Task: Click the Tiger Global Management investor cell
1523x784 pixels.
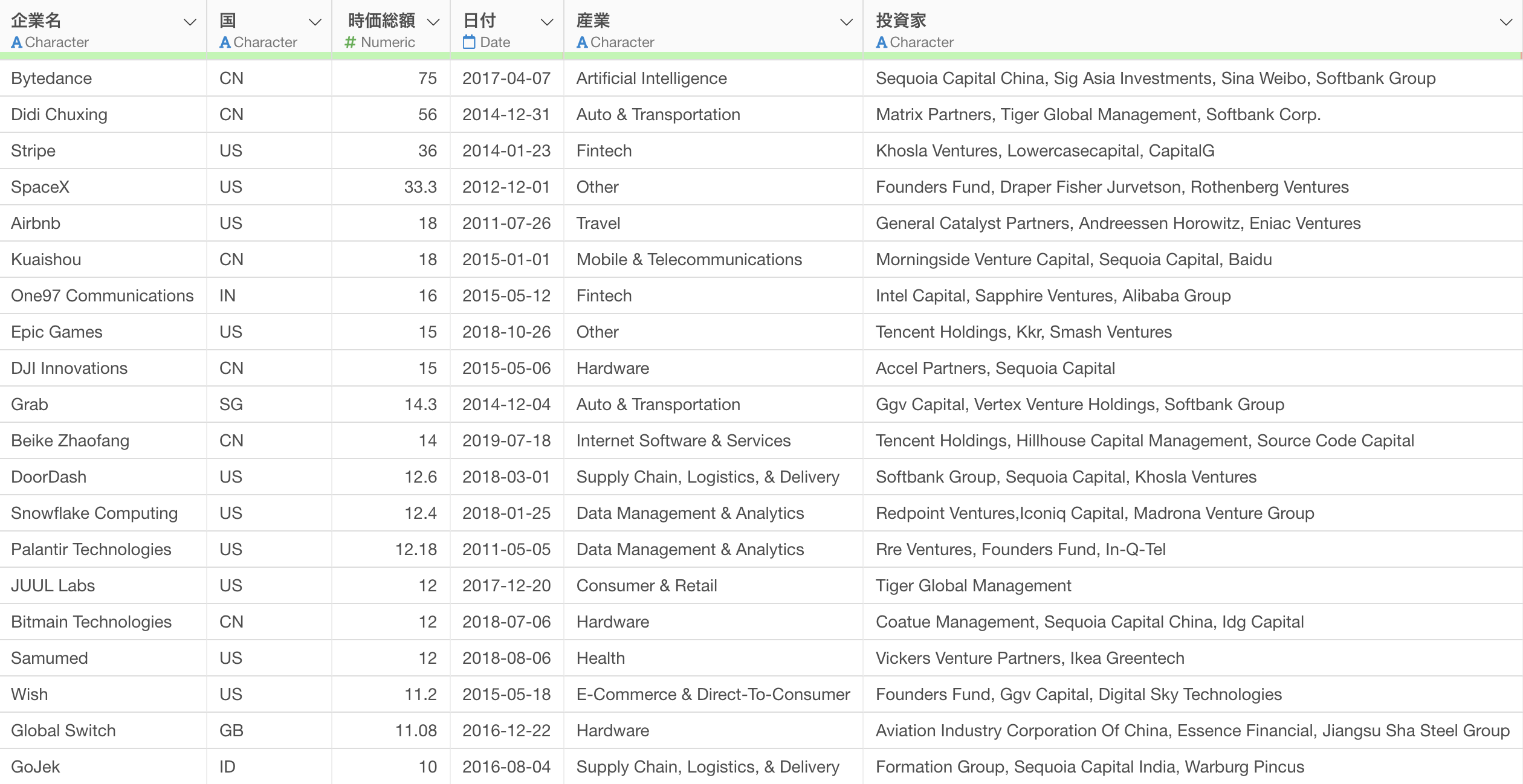Action: (x=1193, y=586)
